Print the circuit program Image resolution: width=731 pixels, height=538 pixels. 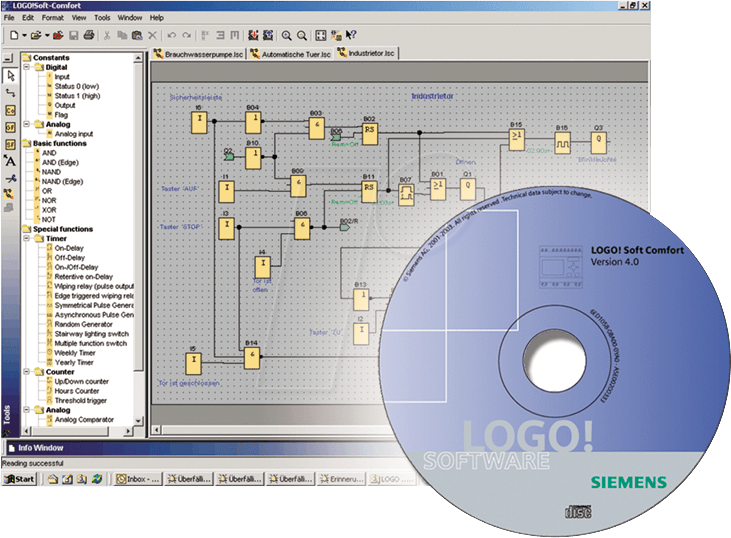click(x=89, y=35)
